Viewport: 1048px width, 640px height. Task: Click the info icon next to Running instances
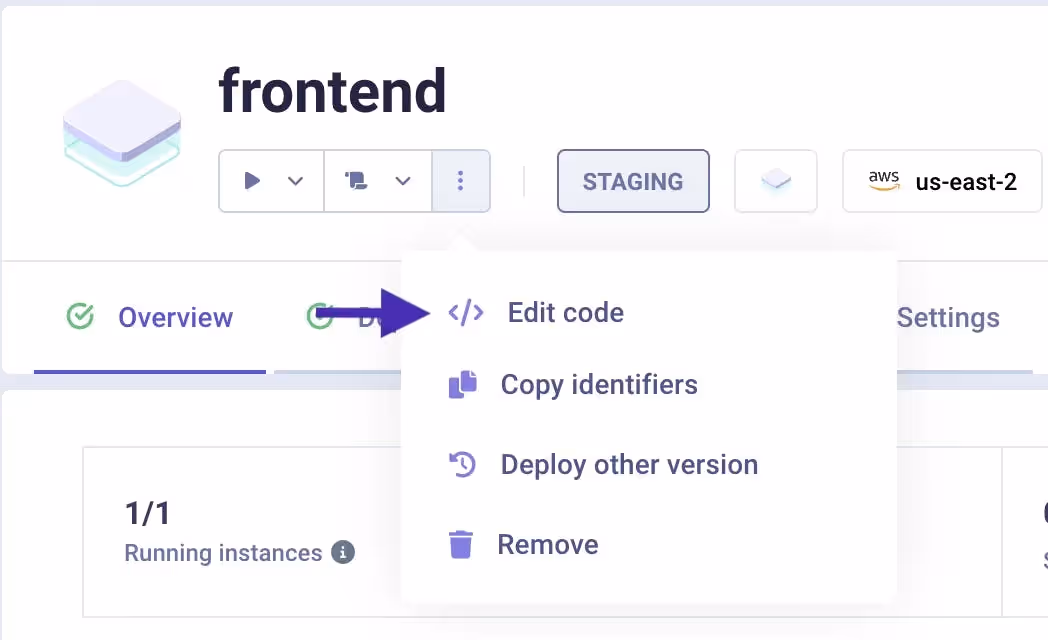click(343, 553)
